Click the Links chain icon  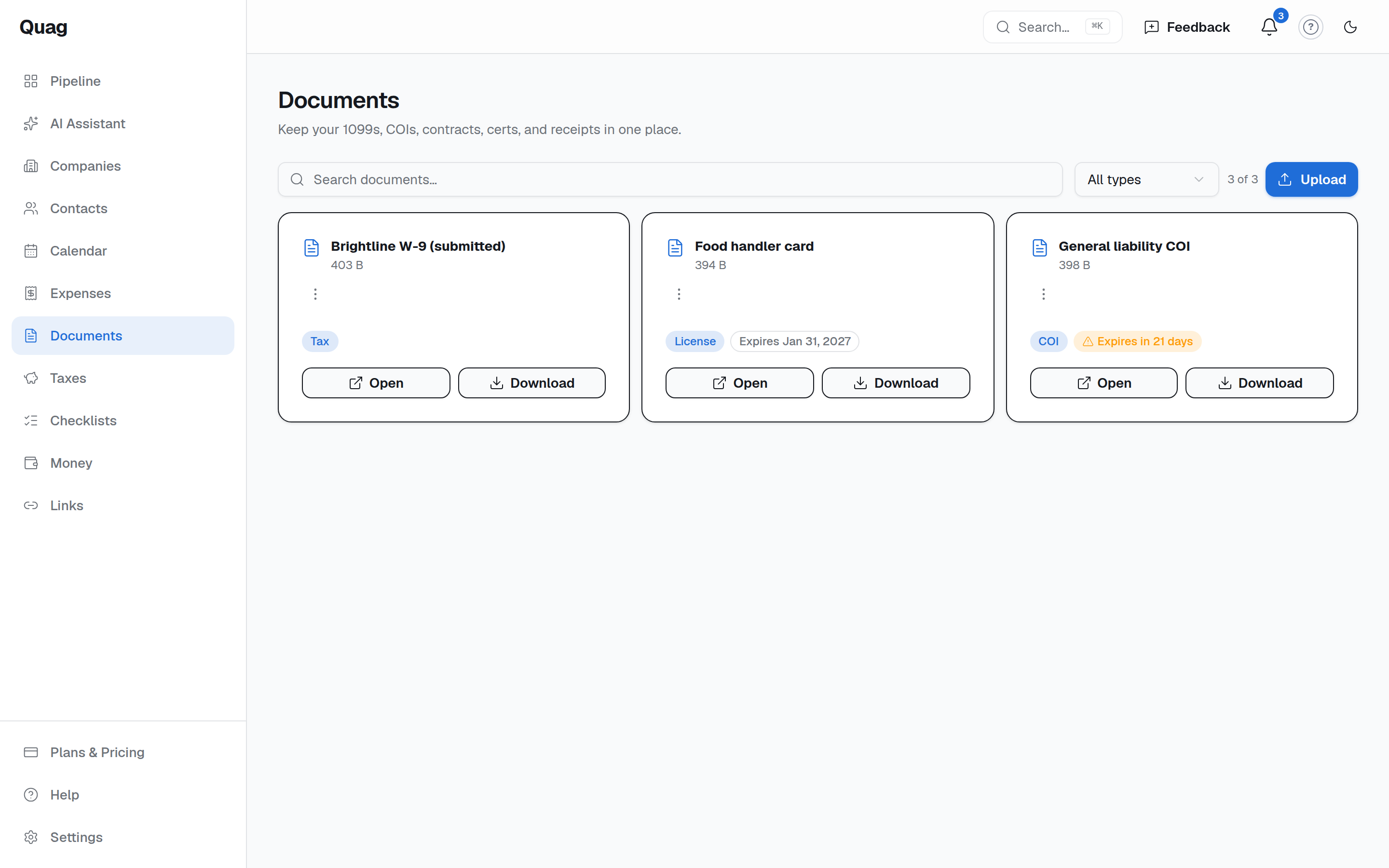pyautogui.click(x=31, y=506)
